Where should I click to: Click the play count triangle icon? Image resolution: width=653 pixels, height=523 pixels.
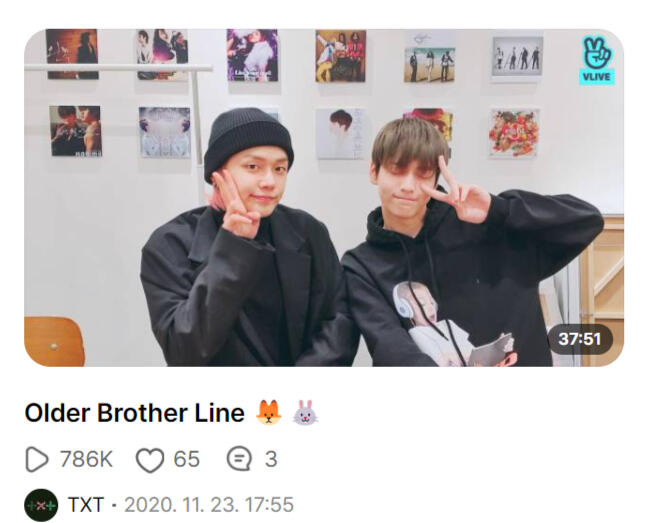click(37, 459)
